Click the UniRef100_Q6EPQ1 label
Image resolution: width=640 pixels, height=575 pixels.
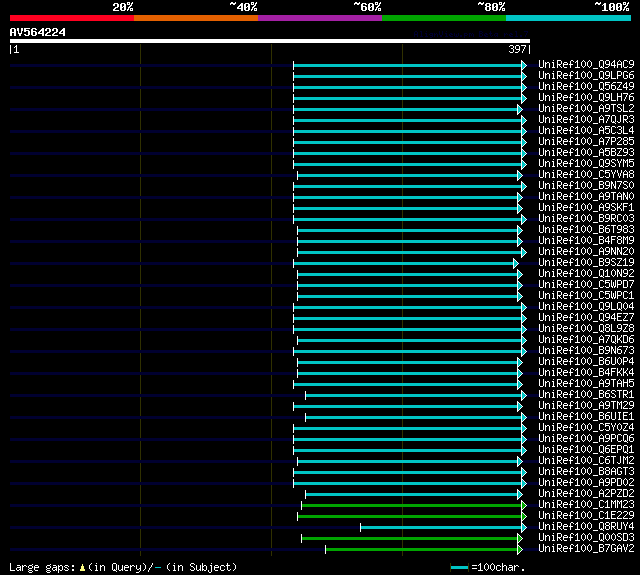[586, 450]
